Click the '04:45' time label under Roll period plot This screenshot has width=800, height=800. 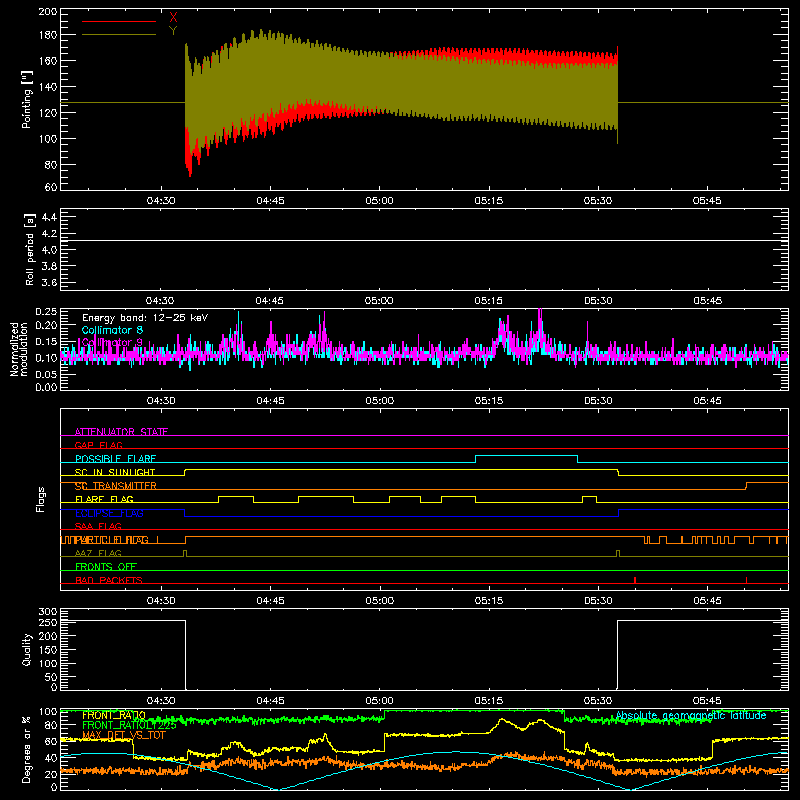[270, 301]
